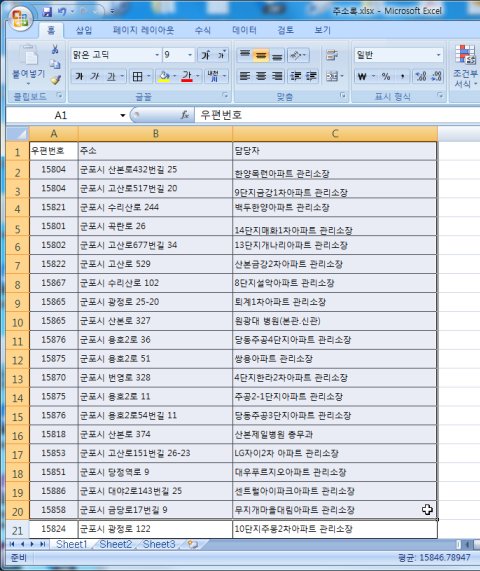
Task: Open the Borders tool icon
Action: pos(137,76)
